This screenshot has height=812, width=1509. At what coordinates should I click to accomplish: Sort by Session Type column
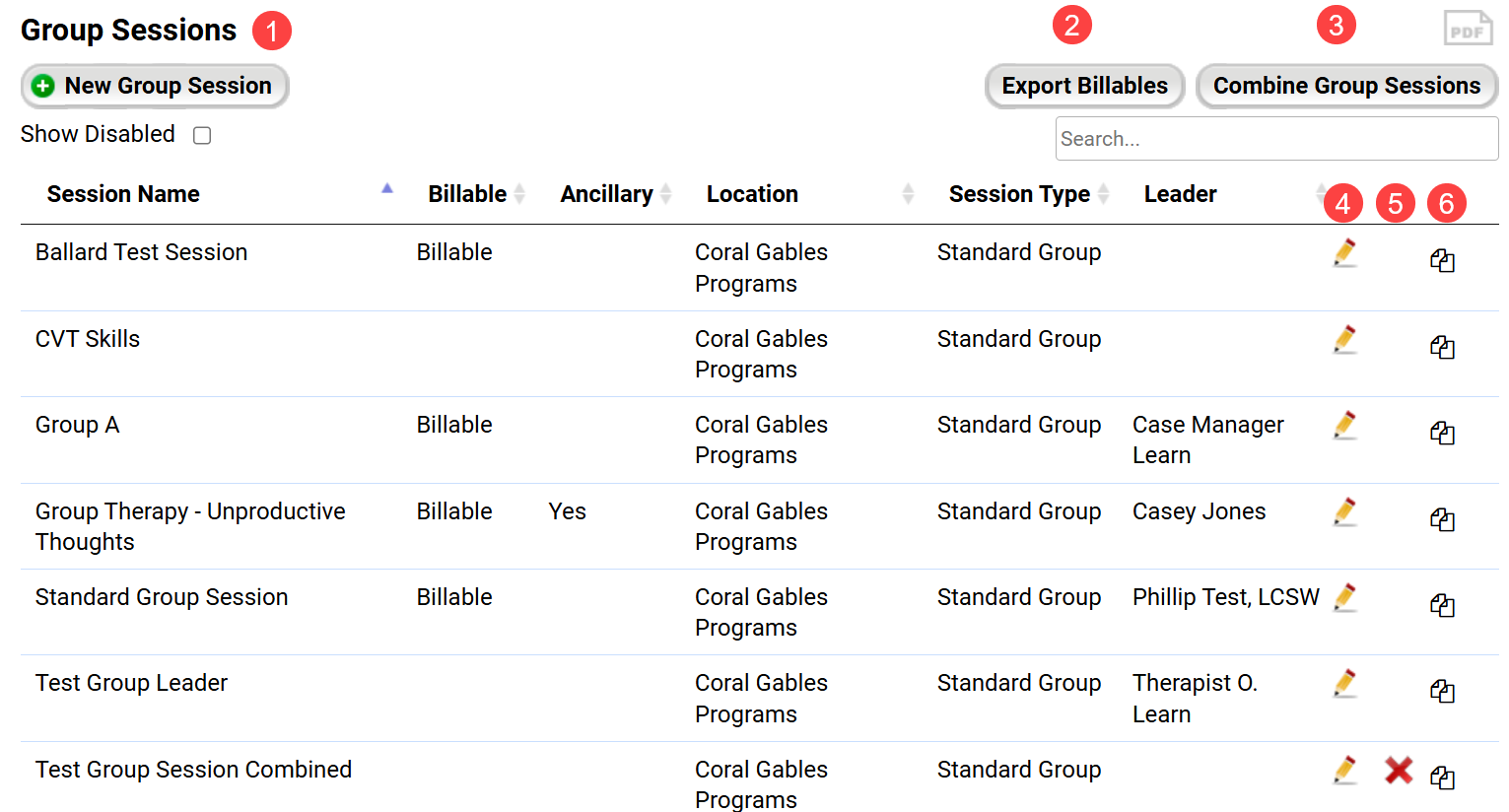(1019, 194)
